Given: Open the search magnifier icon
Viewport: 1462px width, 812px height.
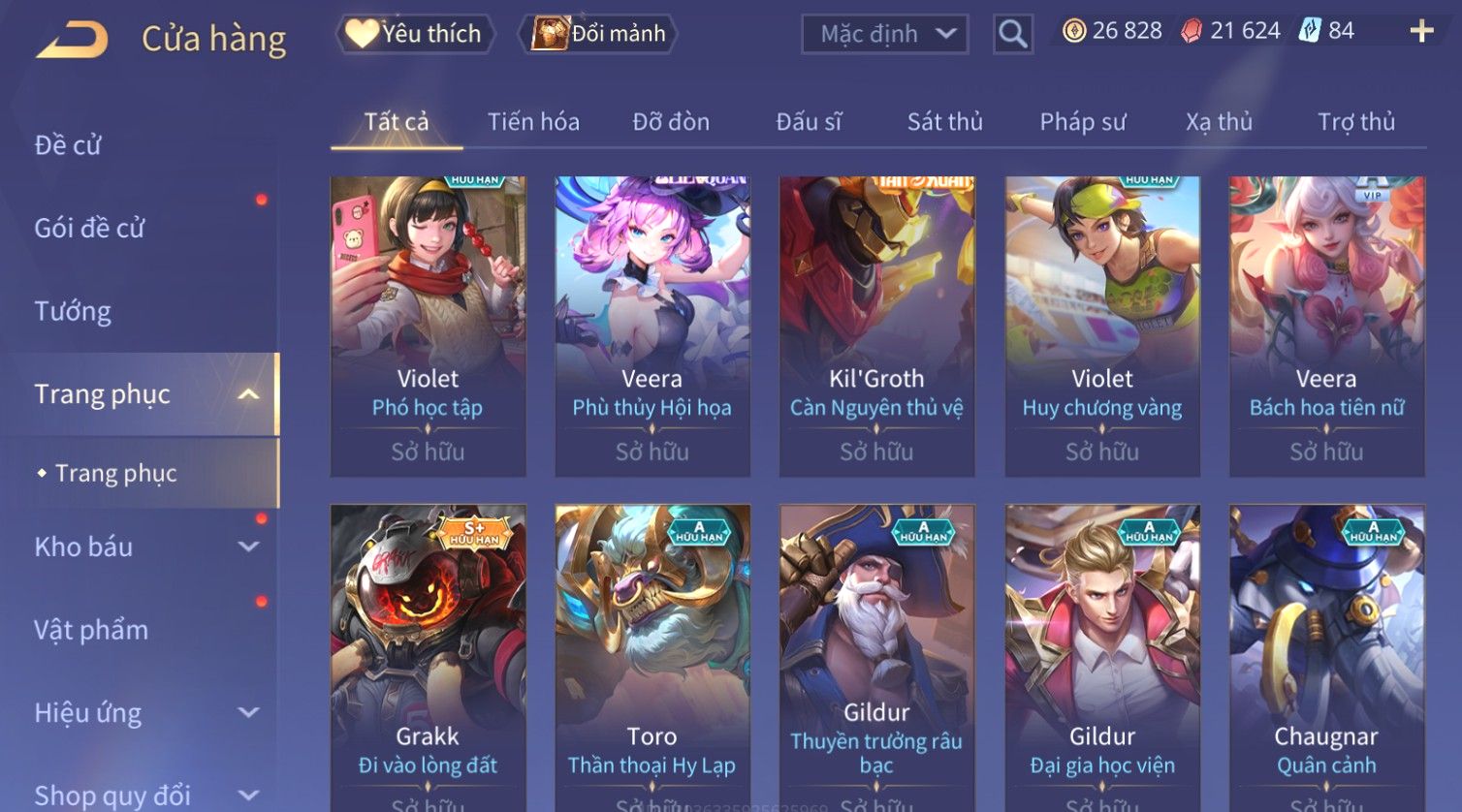Looking at the screenshot, I should pyautogui.click(x=1012, y=34).
